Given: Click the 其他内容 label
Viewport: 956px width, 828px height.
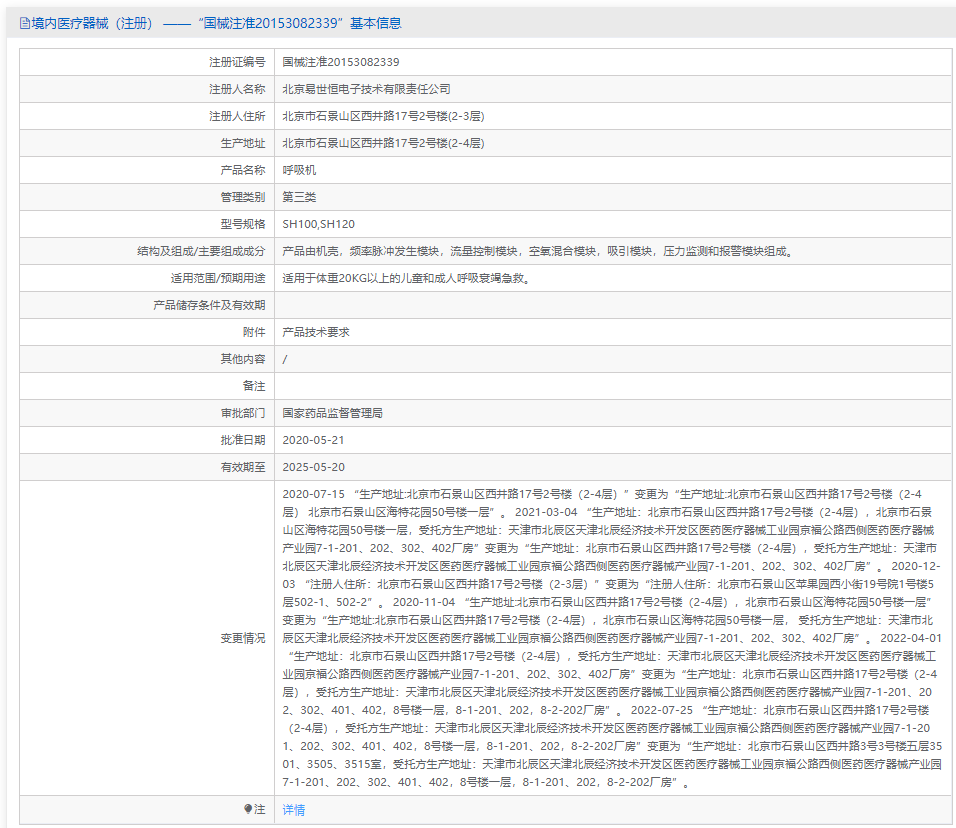Looking at the screenshot, I should click(243, 359).
